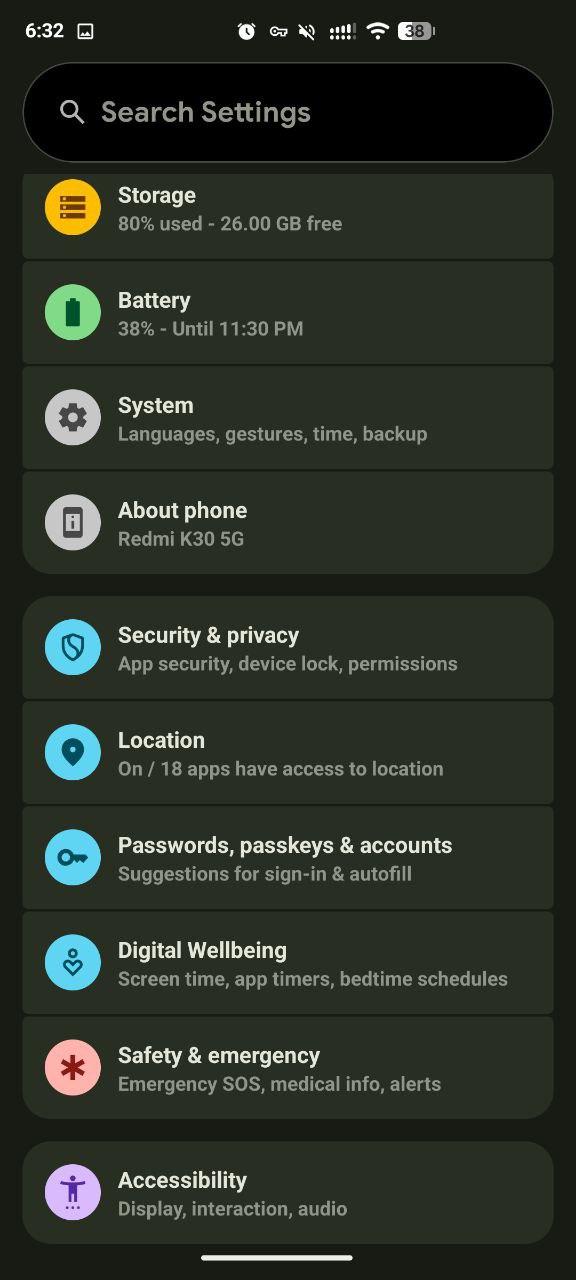Tap the About phone info icon
The image size is (576, 1280).
point(73,522)
